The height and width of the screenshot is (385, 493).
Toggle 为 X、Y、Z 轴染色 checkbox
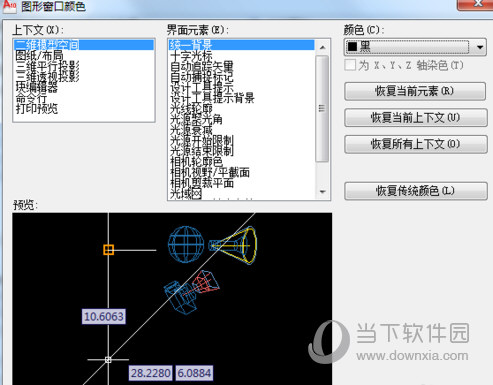point(350,65)
